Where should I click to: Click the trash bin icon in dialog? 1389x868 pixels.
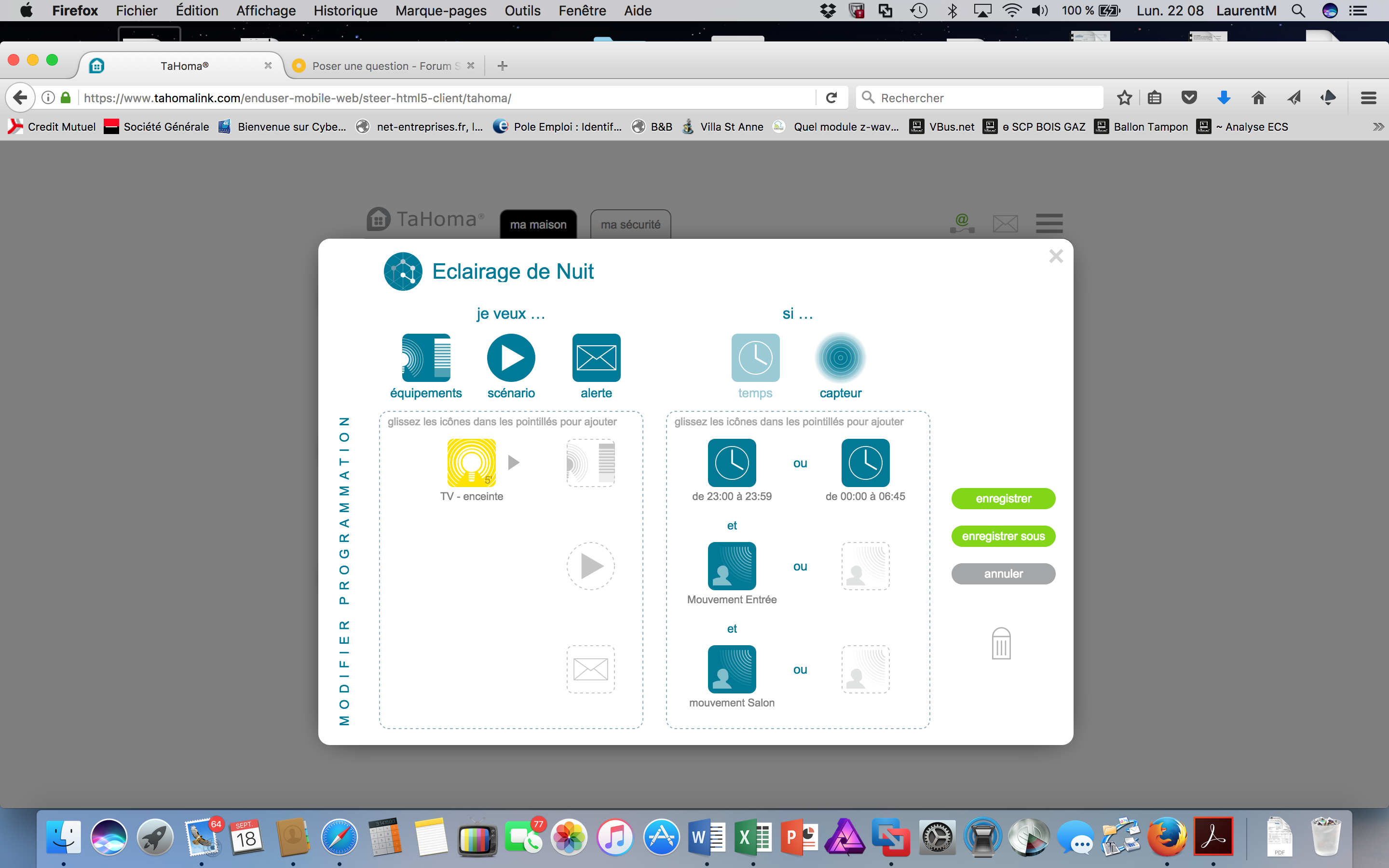coord(1001,644)
